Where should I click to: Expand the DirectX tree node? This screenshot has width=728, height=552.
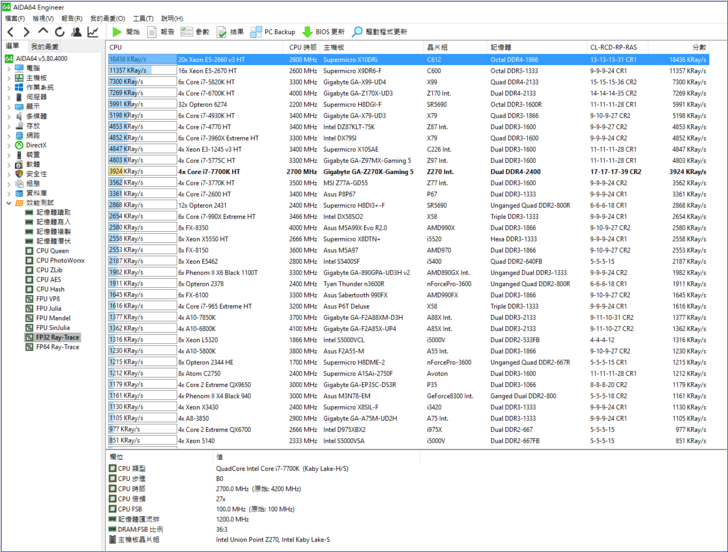click(10, 145)
